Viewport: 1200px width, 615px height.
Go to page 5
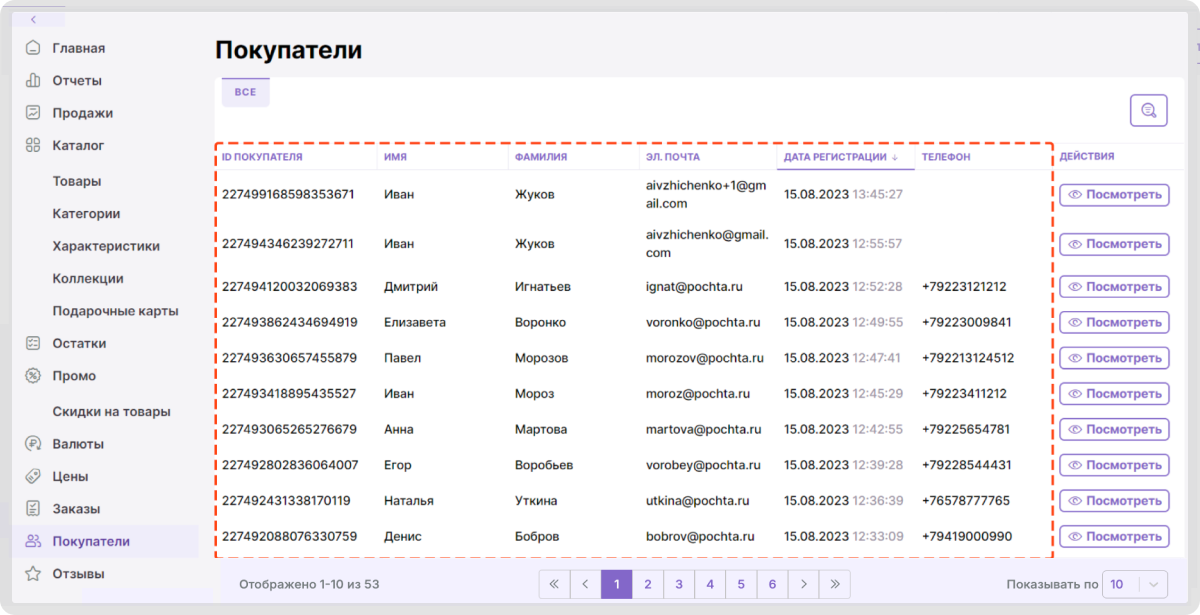point(741,584)
